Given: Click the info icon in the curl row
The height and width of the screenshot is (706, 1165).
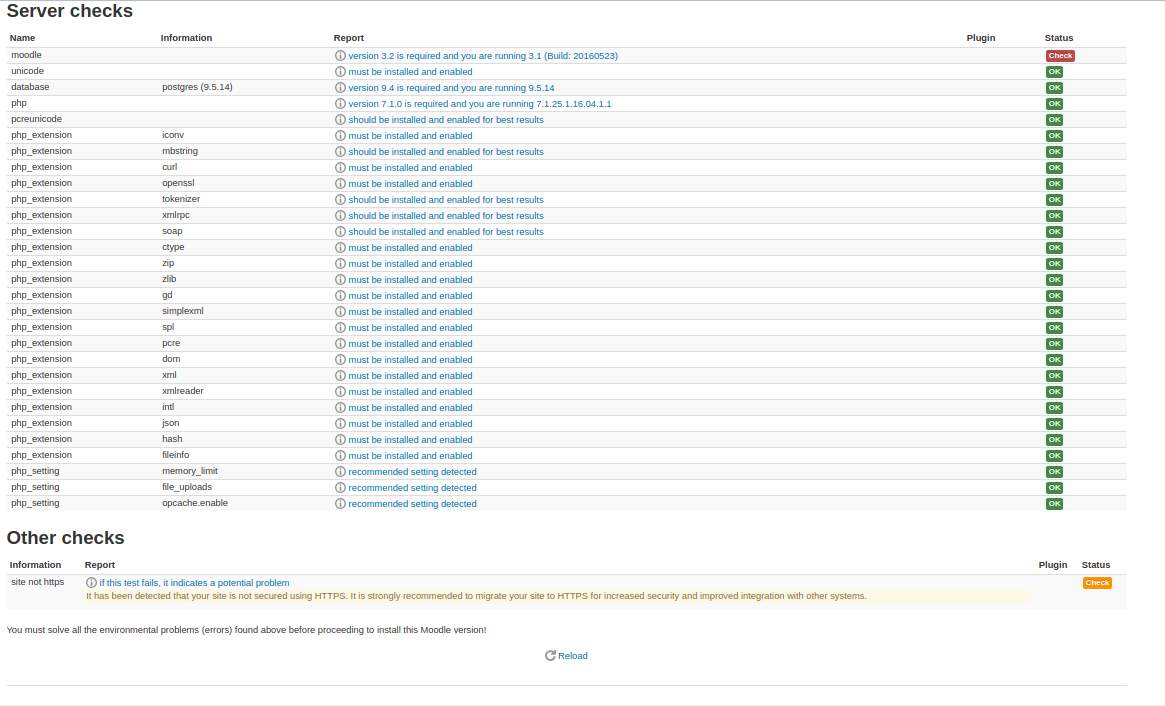Looking at the screenshot, I should pyautogui.click(x=340, y=168).
